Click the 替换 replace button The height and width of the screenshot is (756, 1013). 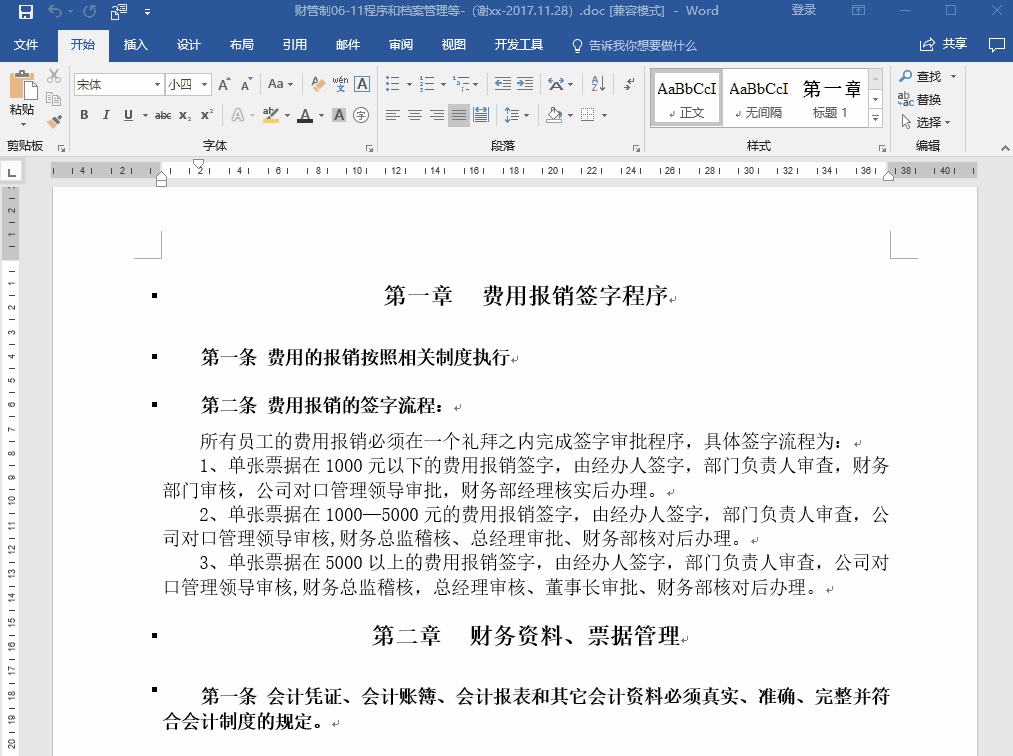(919, 99)
